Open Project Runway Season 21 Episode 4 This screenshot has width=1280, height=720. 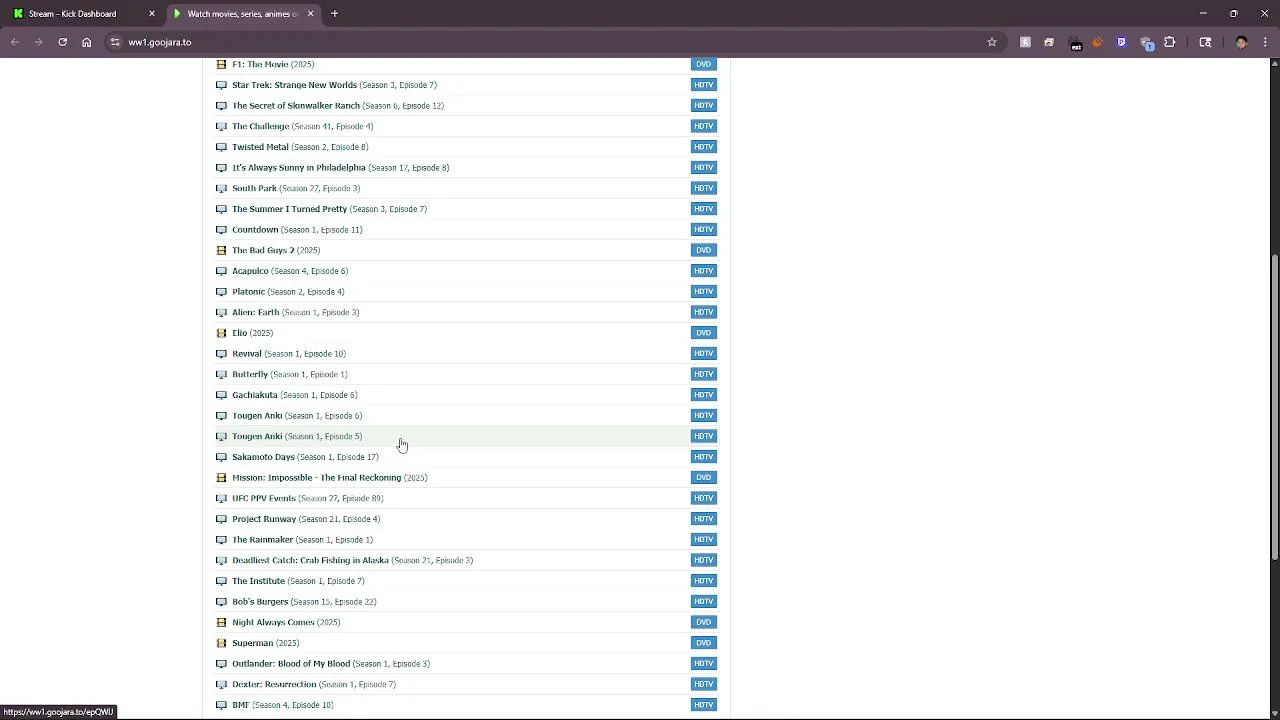tap(306, 519)
